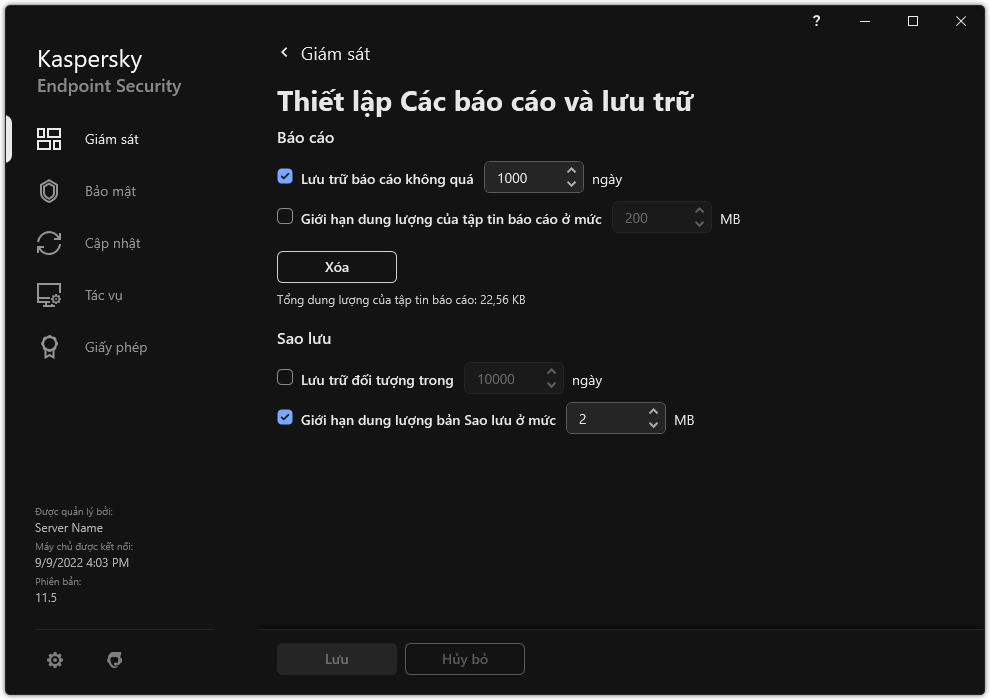
Task: Click the Hủy bỏ cancel button
Action: pos(465,660)
